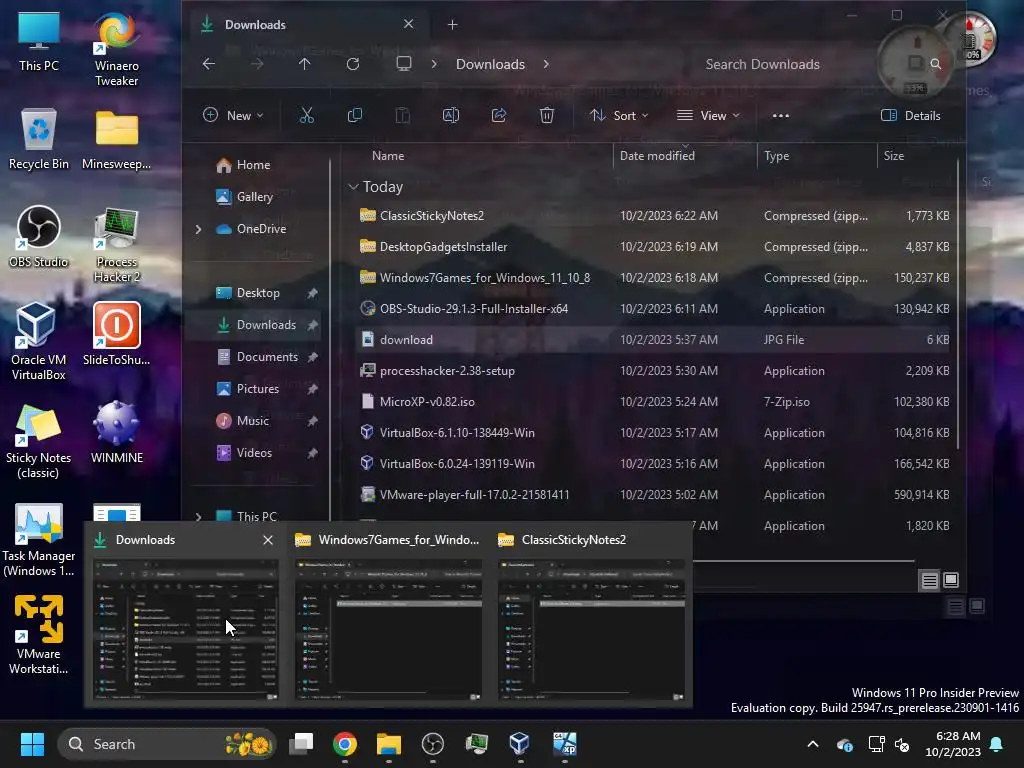
Task: Click the Rename icon in toolbar
Action: point(451,116)
